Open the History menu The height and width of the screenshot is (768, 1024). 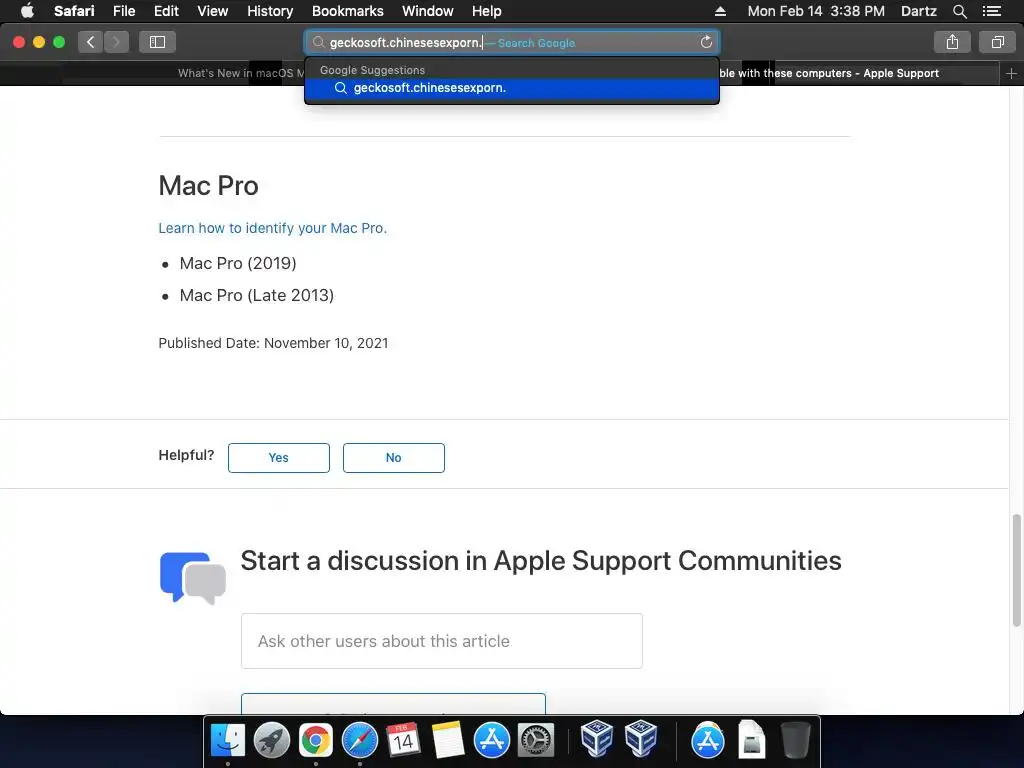coord(270,11)
